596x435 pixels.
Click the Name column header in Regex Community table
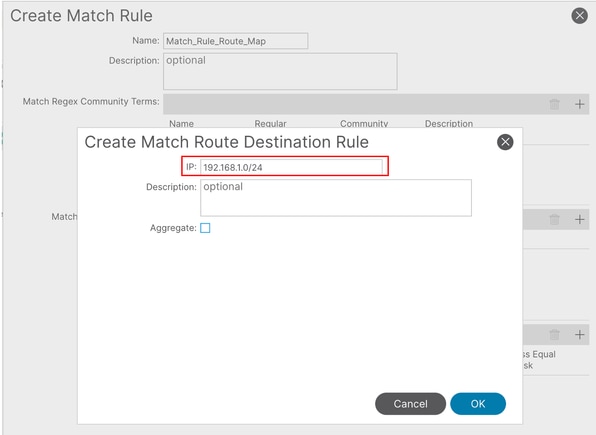click(x=181, y=124)
